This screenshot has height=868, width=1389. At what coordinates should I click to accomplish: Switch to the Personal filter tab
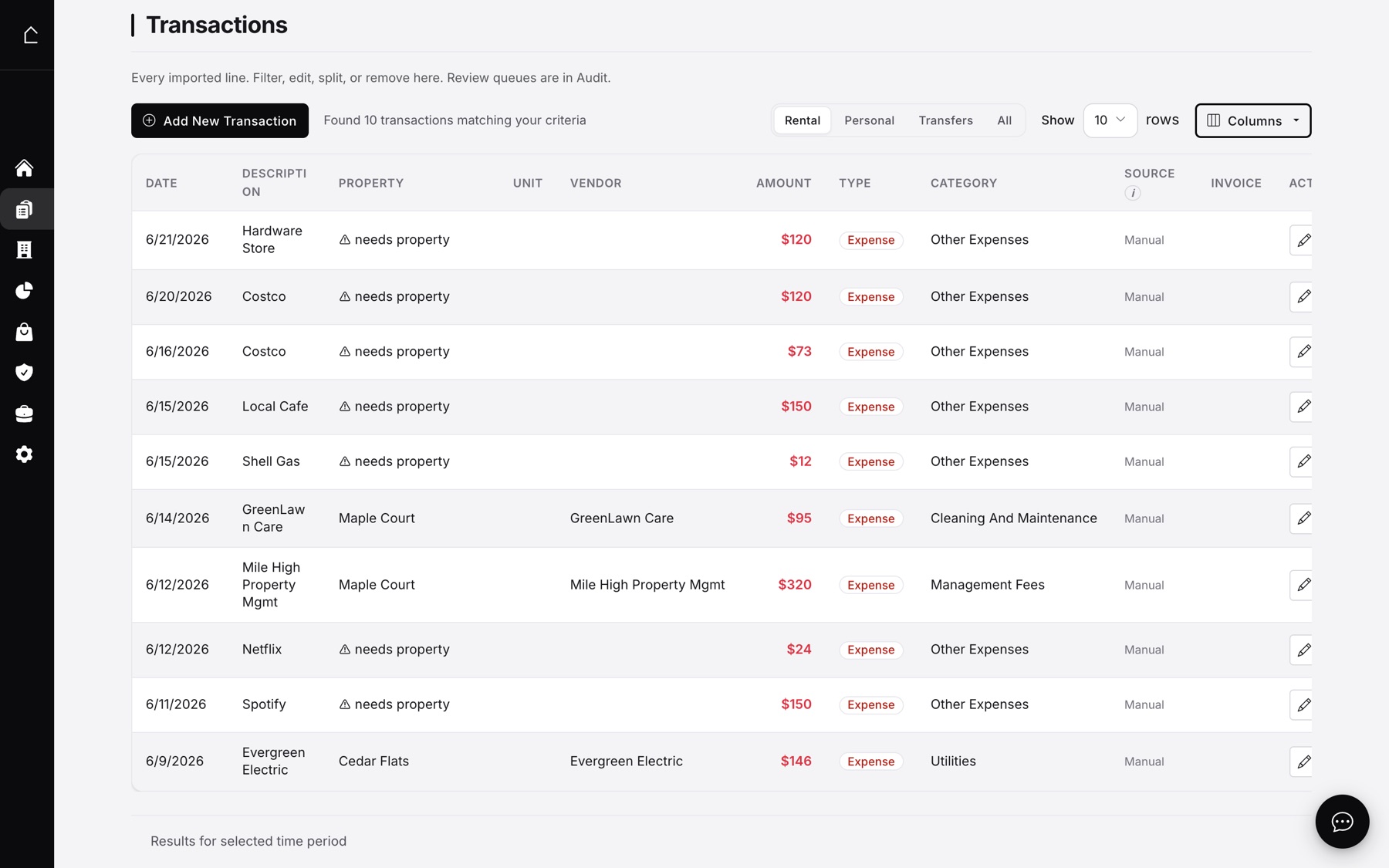[869, 120]
